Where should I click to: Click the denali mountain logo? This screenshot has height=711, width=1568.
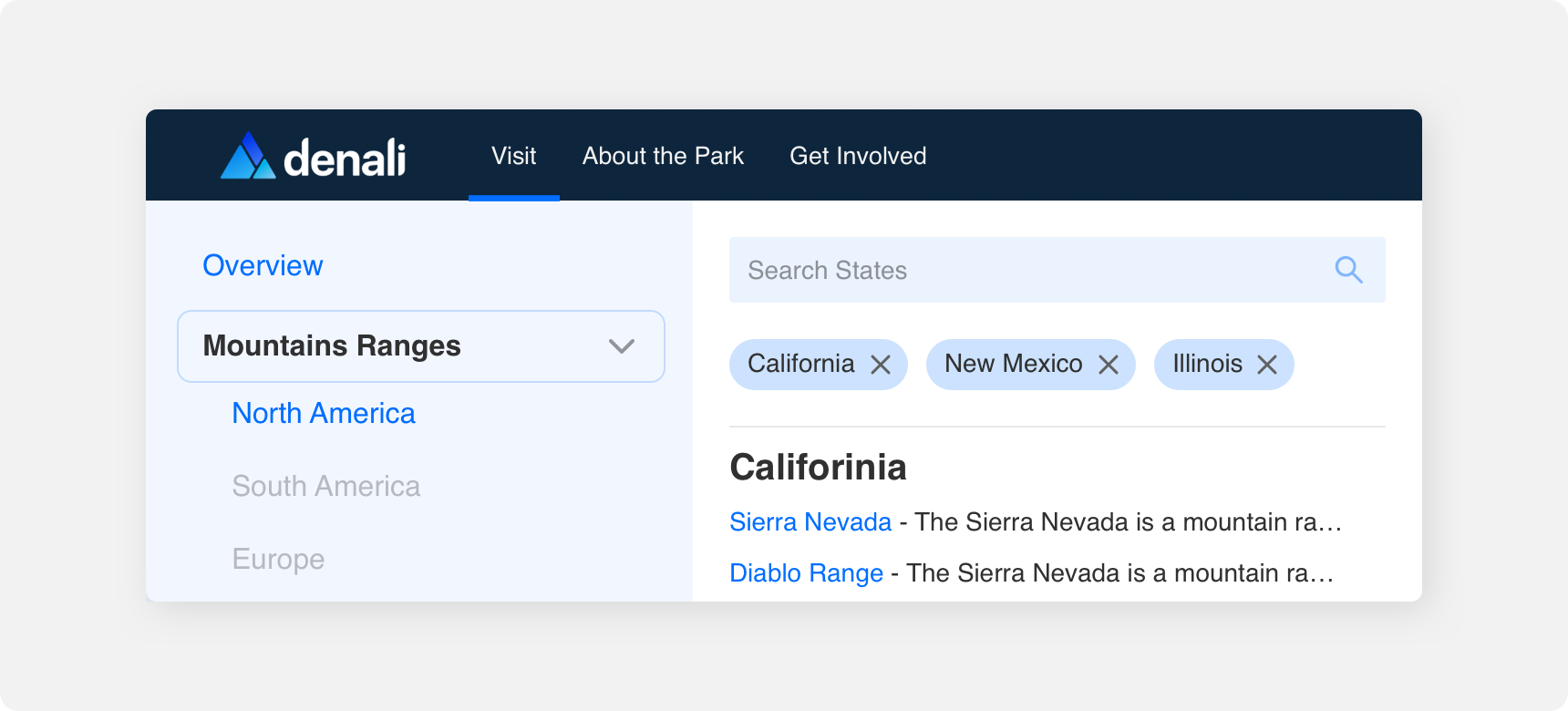(248, 156)
